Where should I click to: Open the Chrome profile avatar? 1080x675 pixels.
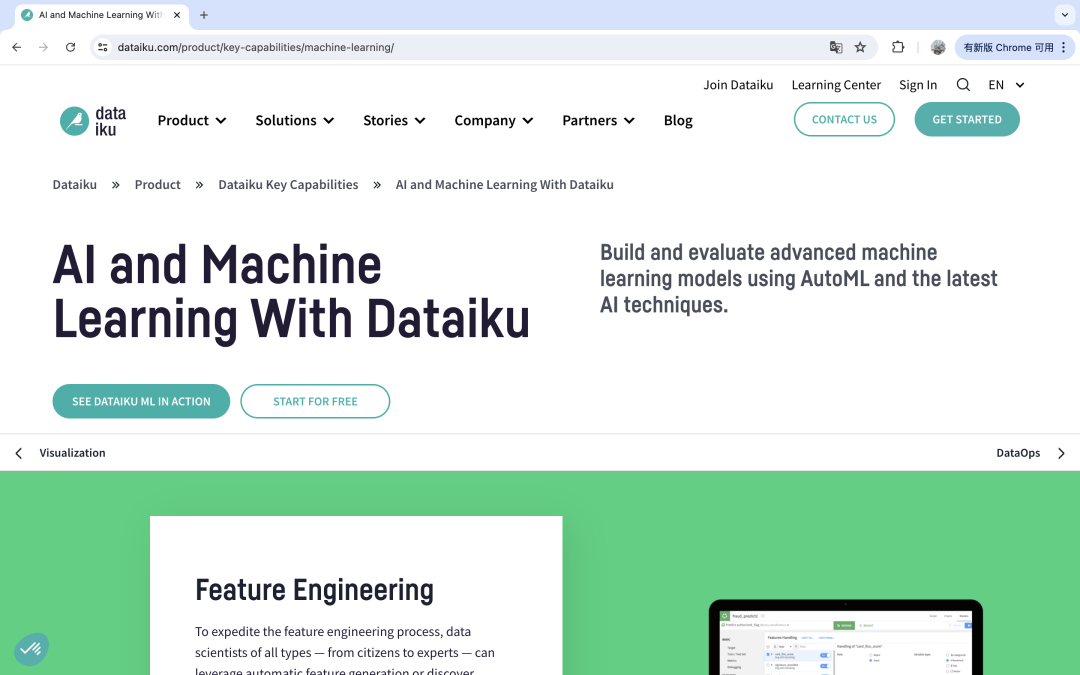[938, 47]
